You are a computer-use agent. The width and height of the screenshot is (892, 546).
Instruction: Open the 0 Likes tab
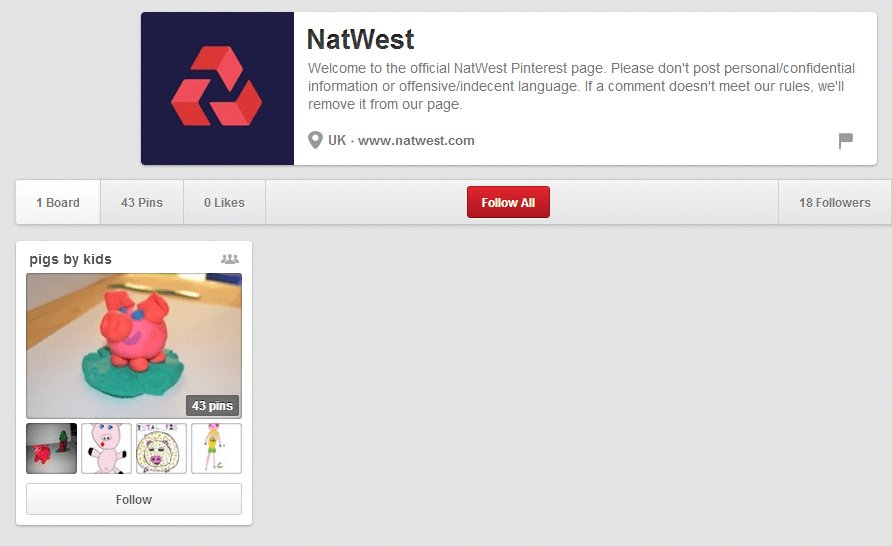click(x=224, y=202)
